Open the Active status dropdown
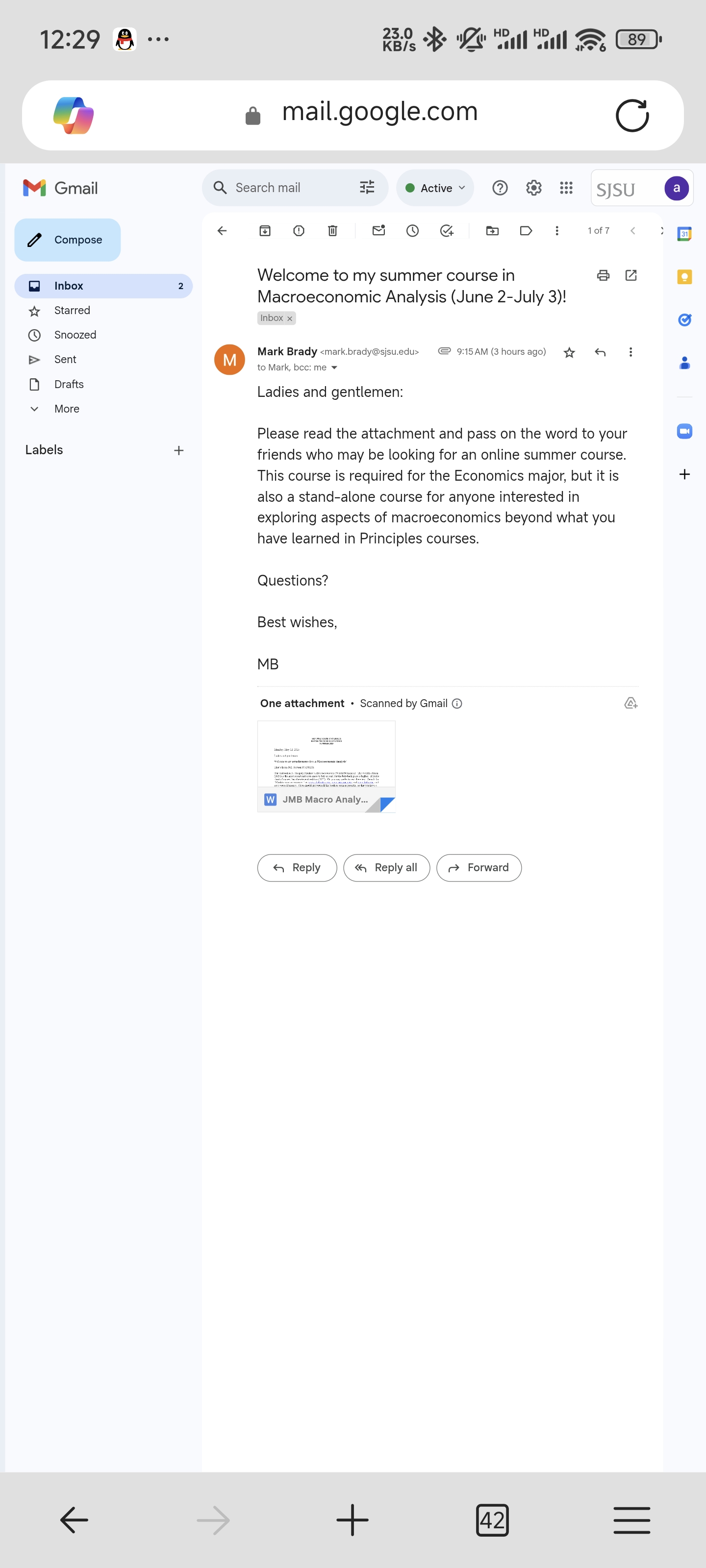 point(435,188)
